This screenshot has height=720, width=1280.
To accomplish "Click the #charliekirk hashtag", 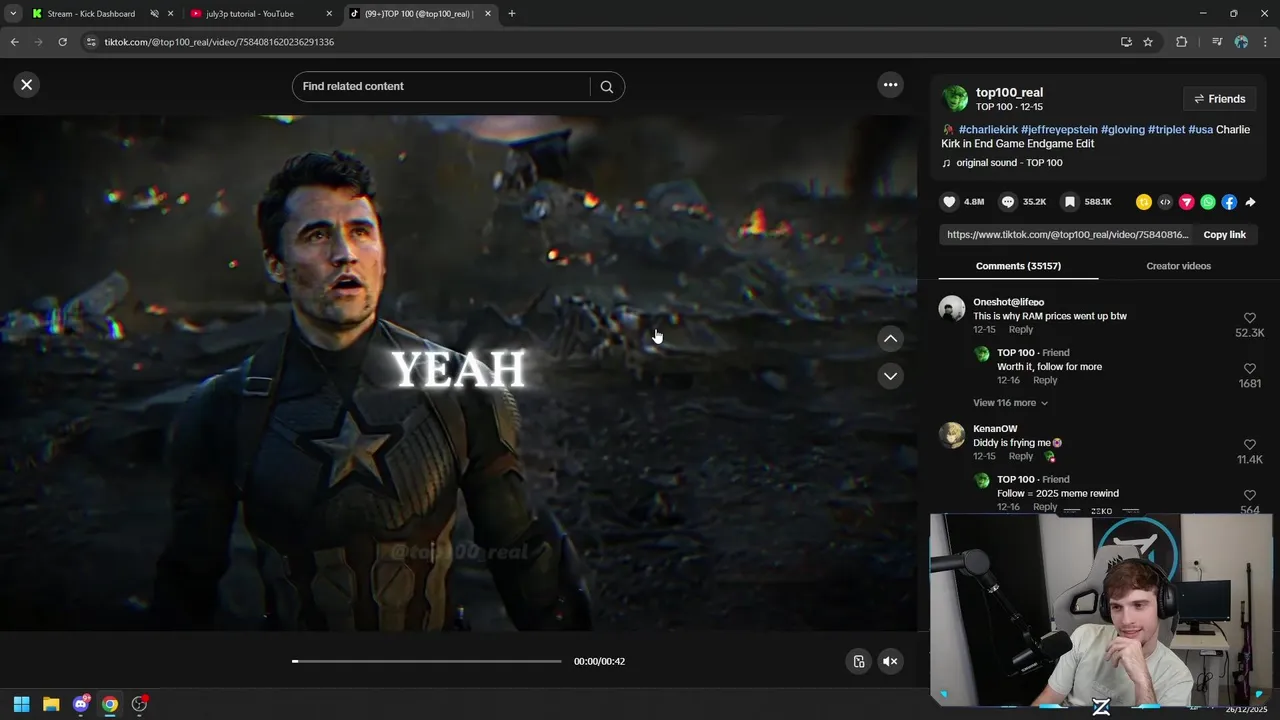I will tap(988, 130).
